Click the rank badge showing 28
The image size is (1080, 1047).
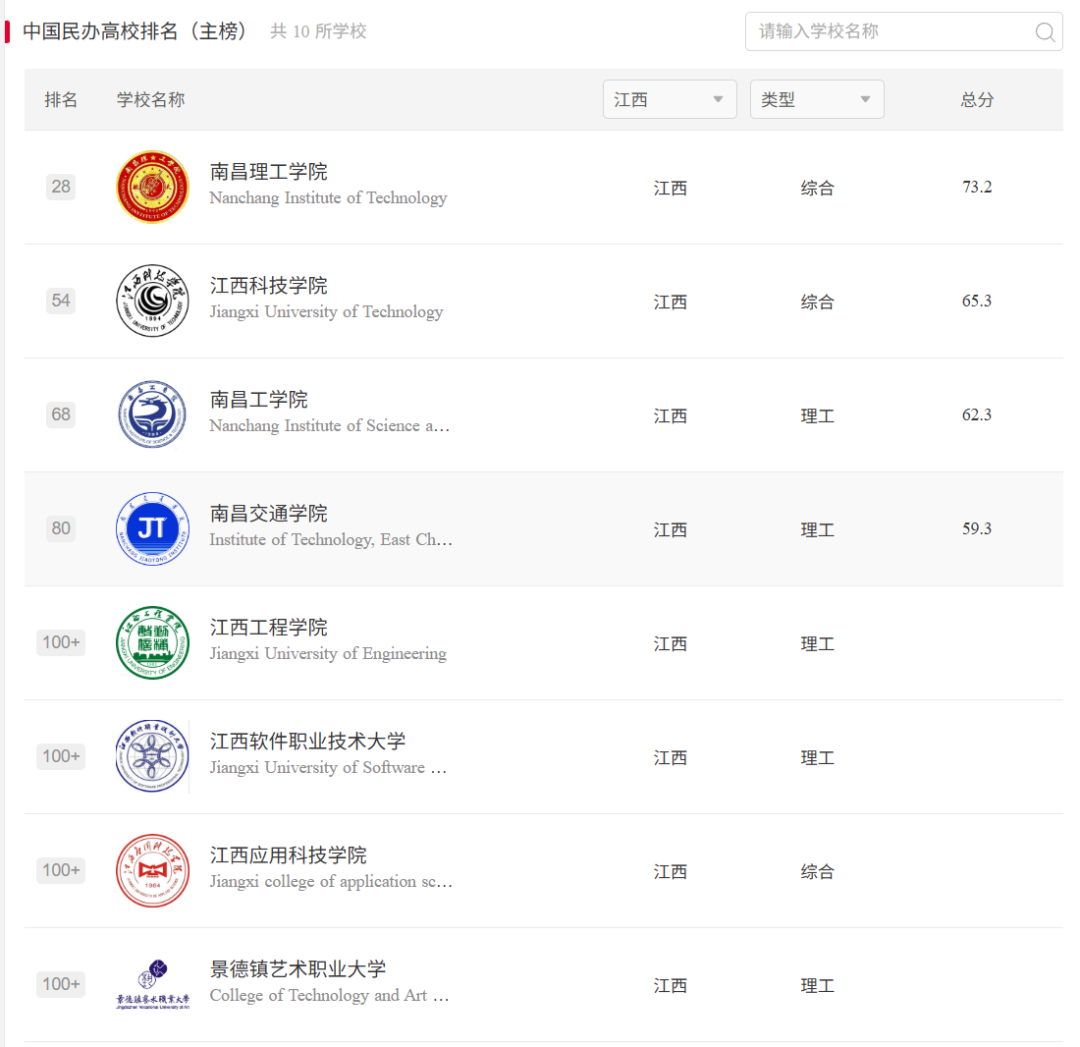(x=61, y=186)
